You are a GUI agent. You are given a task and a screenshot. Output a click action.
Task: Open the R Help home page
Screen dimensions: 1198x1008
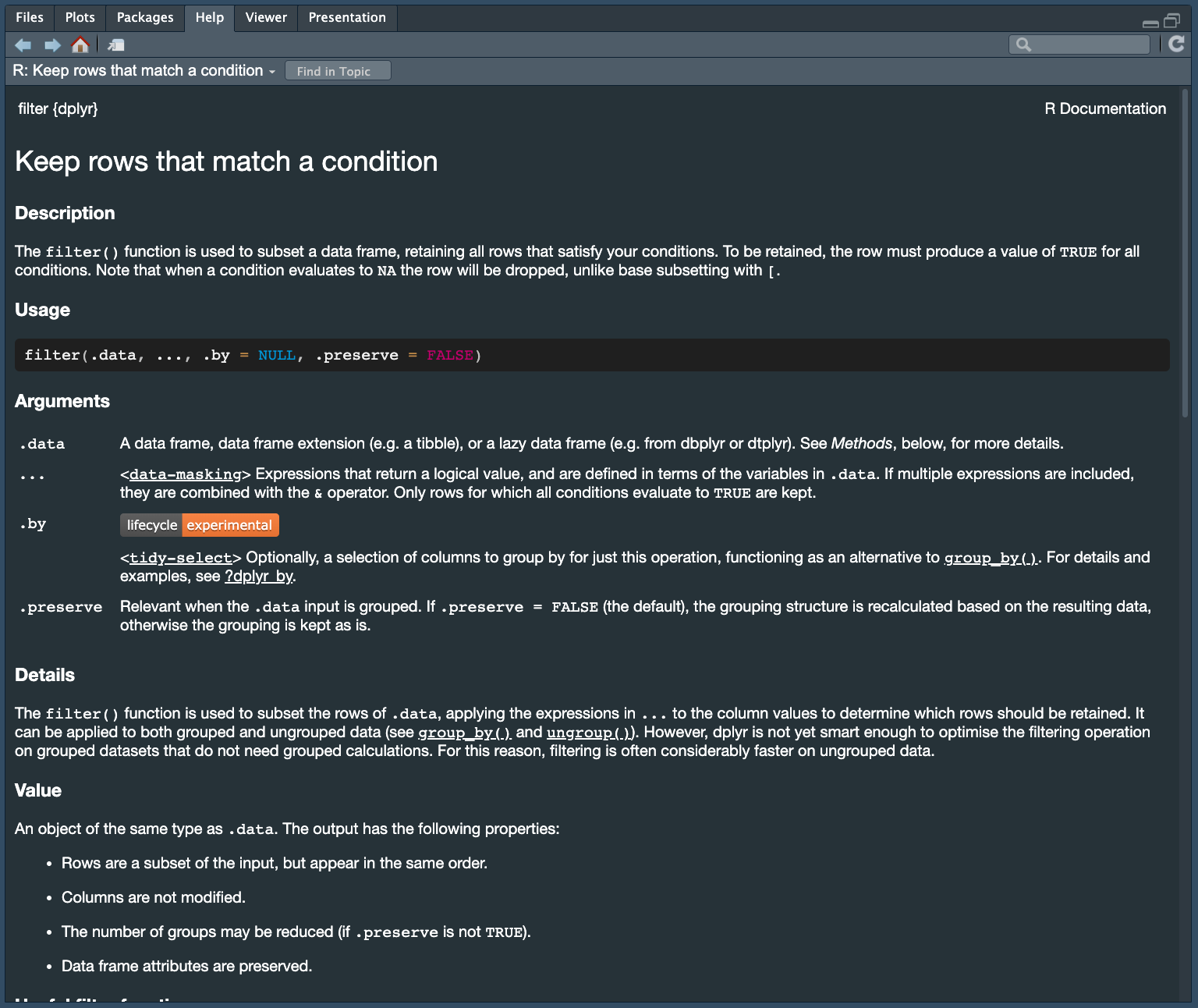80,45
